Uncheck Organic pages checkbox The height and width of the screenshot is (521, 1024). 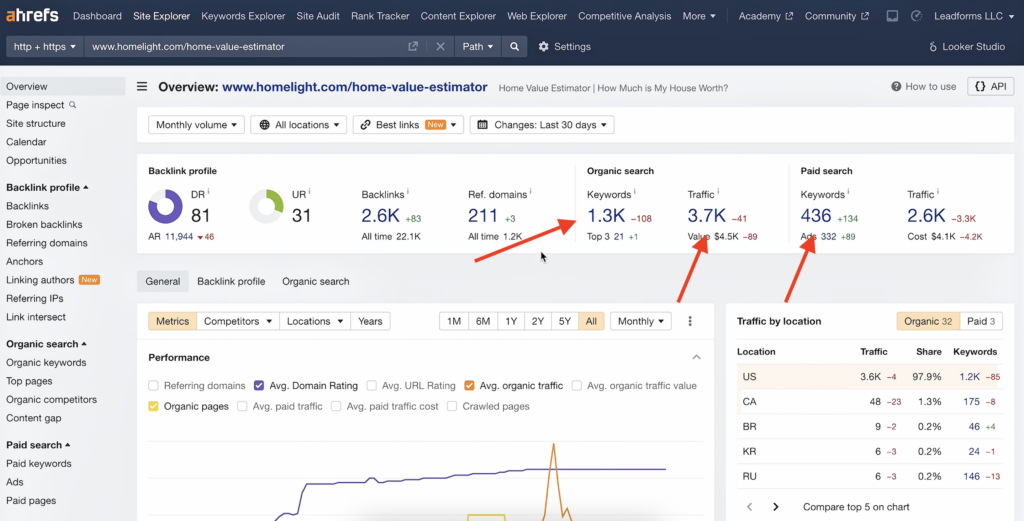[153, 406]
